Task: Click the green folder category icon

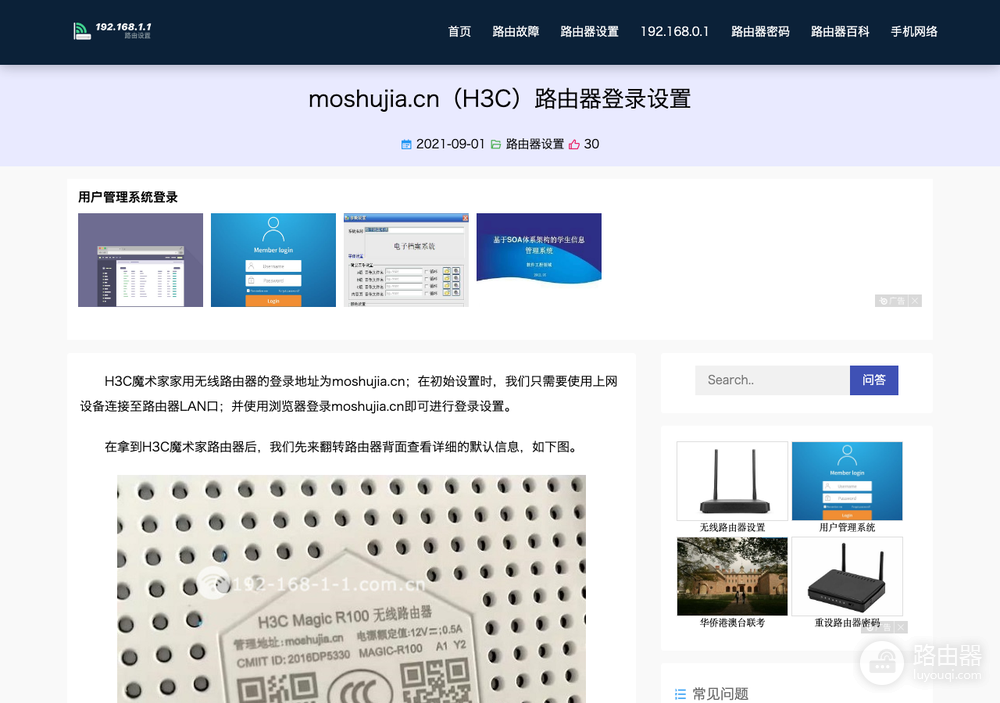Action: 496,145
